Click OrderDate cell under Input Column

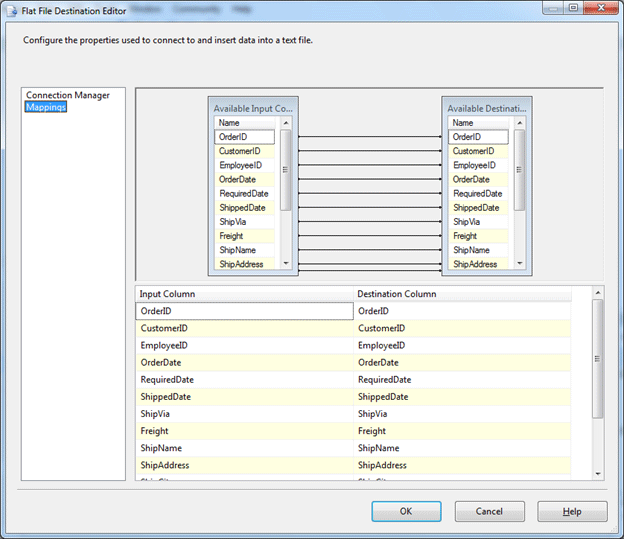click(x=244, y=362)
